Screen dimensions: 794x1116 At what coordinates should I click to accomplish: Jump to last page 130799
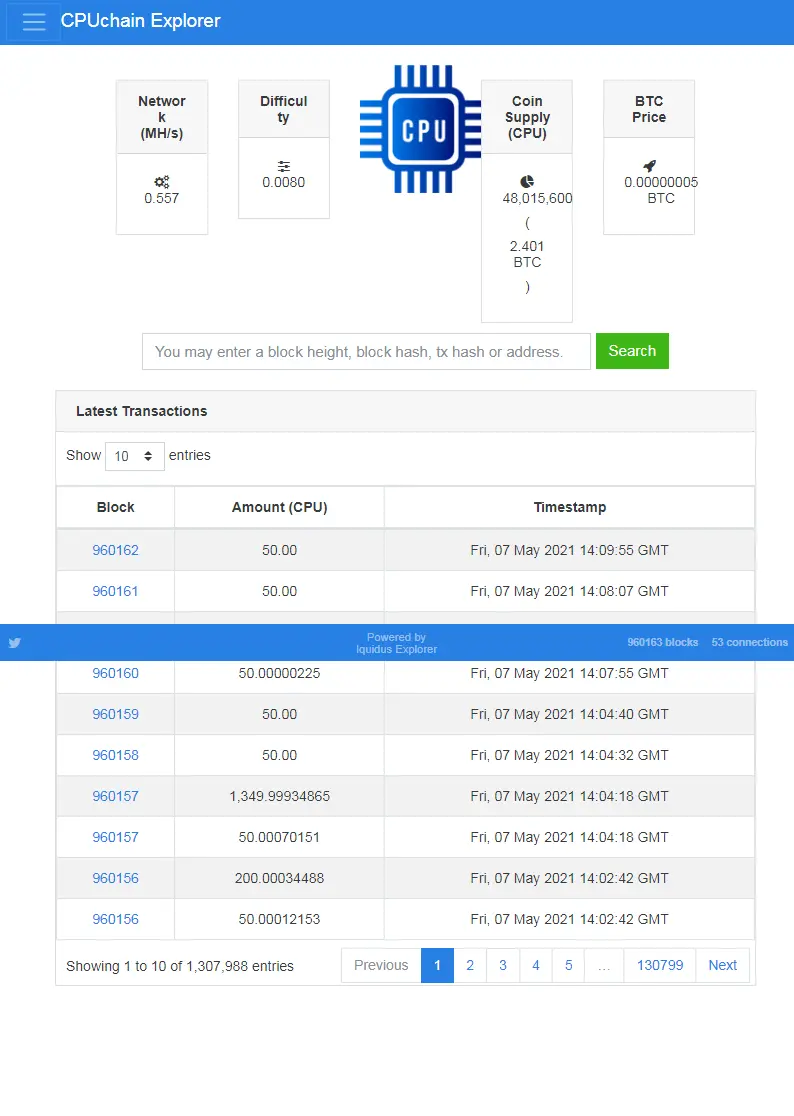point(660,966)
